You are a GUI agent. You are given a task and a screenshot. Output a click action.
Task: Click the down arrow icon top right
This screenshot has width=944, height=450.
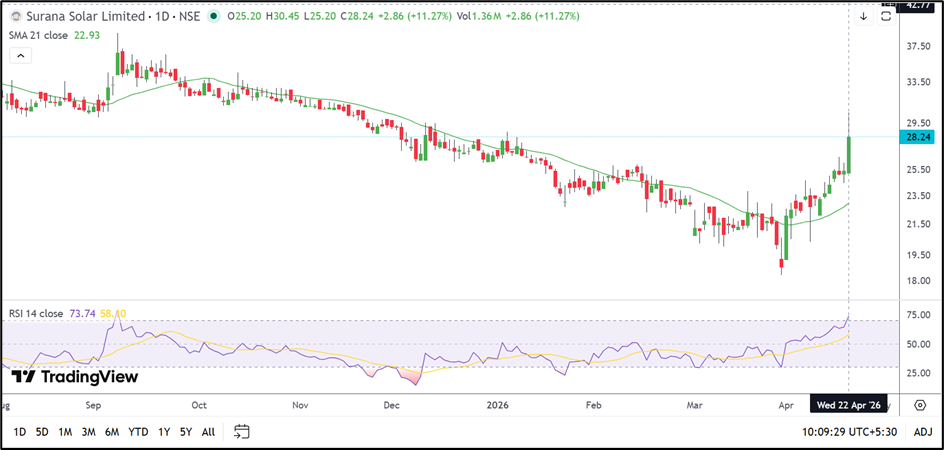tap(863, 16)
